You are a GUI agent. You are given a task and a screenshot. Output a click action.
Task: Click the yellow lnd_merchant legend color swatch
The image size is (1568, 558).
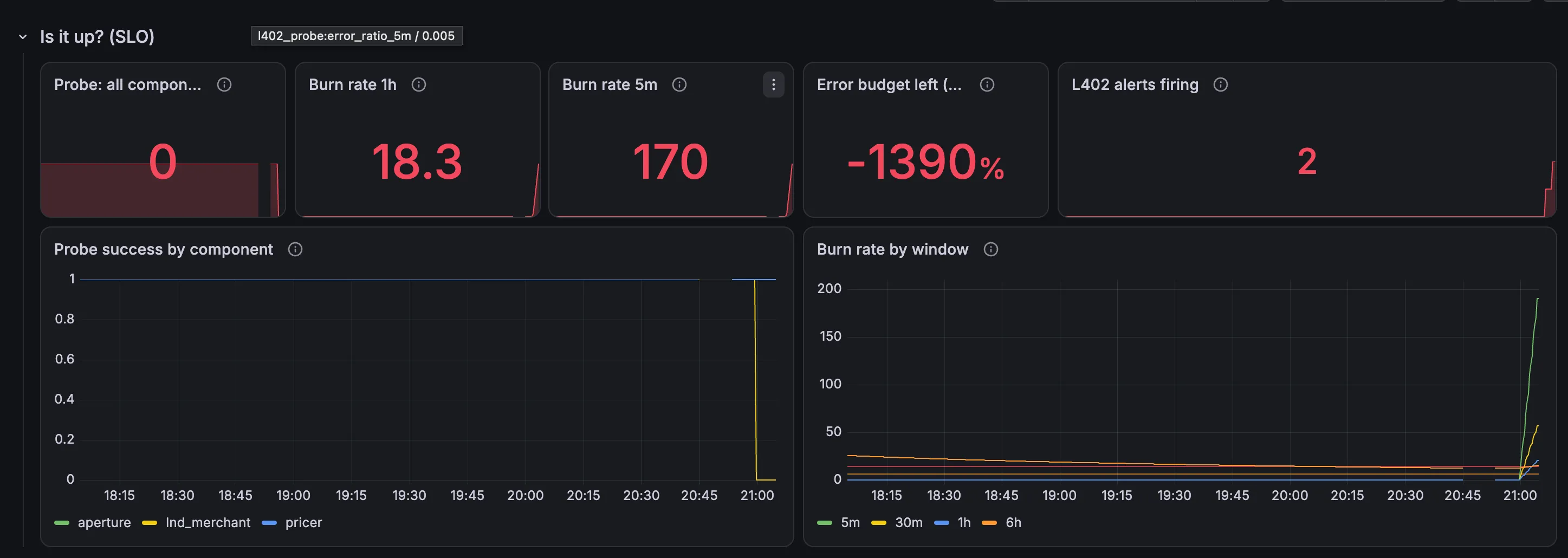[x=149, y=523]
